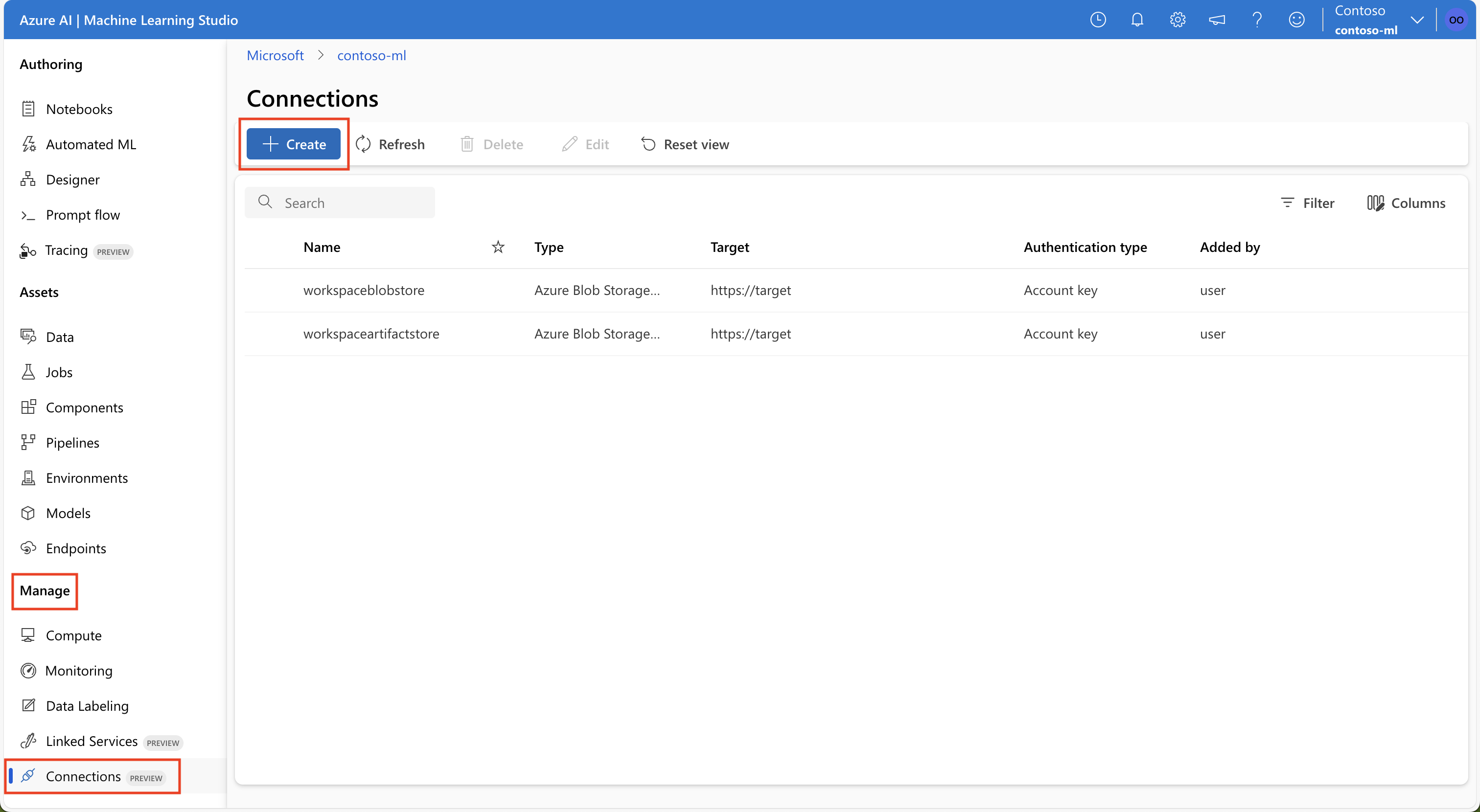
Task: Click the Data icon under Assets
Action: pos(28,336)
